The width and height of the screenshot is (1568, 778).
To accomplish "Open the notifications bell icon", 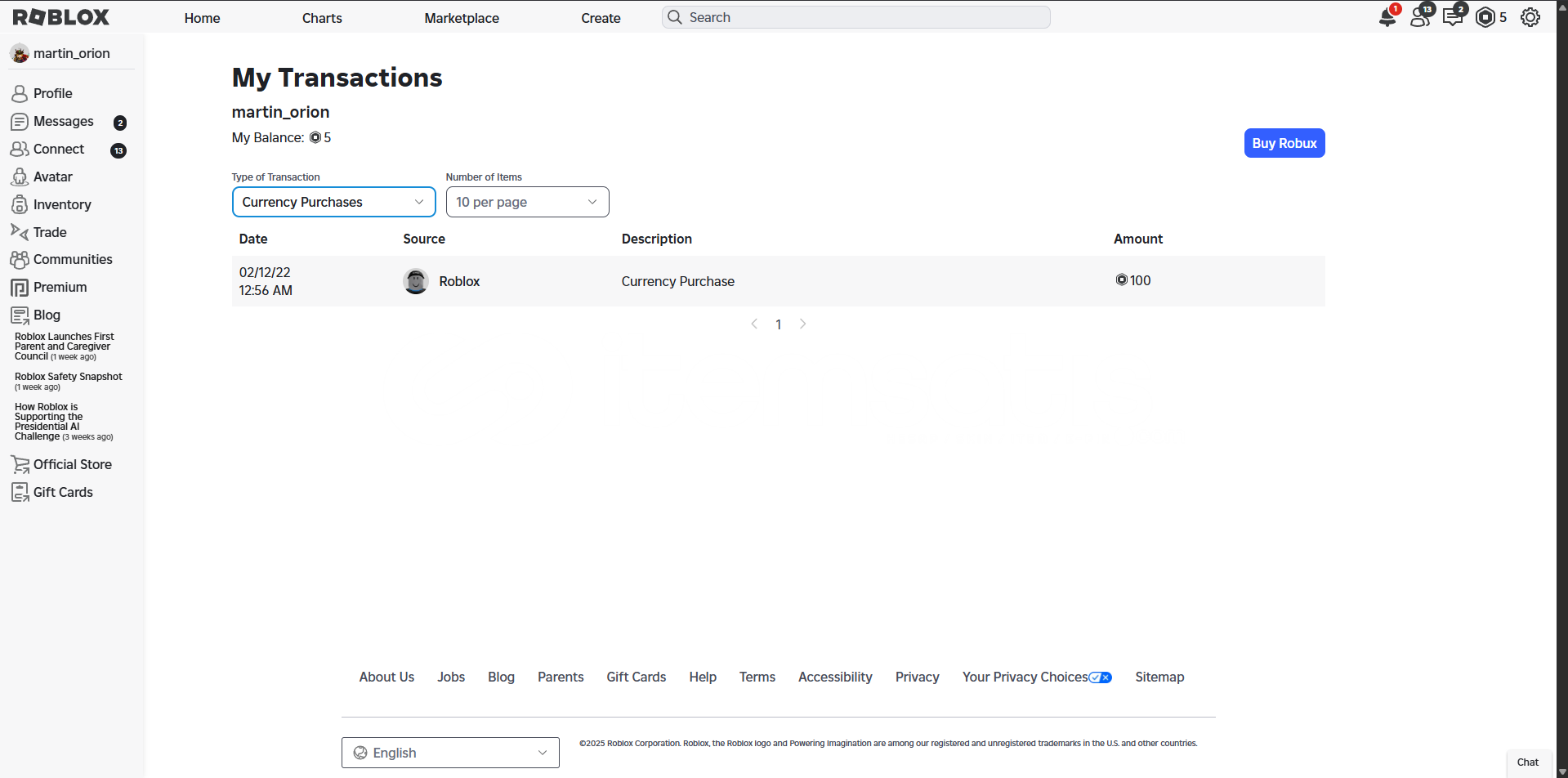I will (1387, 17).
